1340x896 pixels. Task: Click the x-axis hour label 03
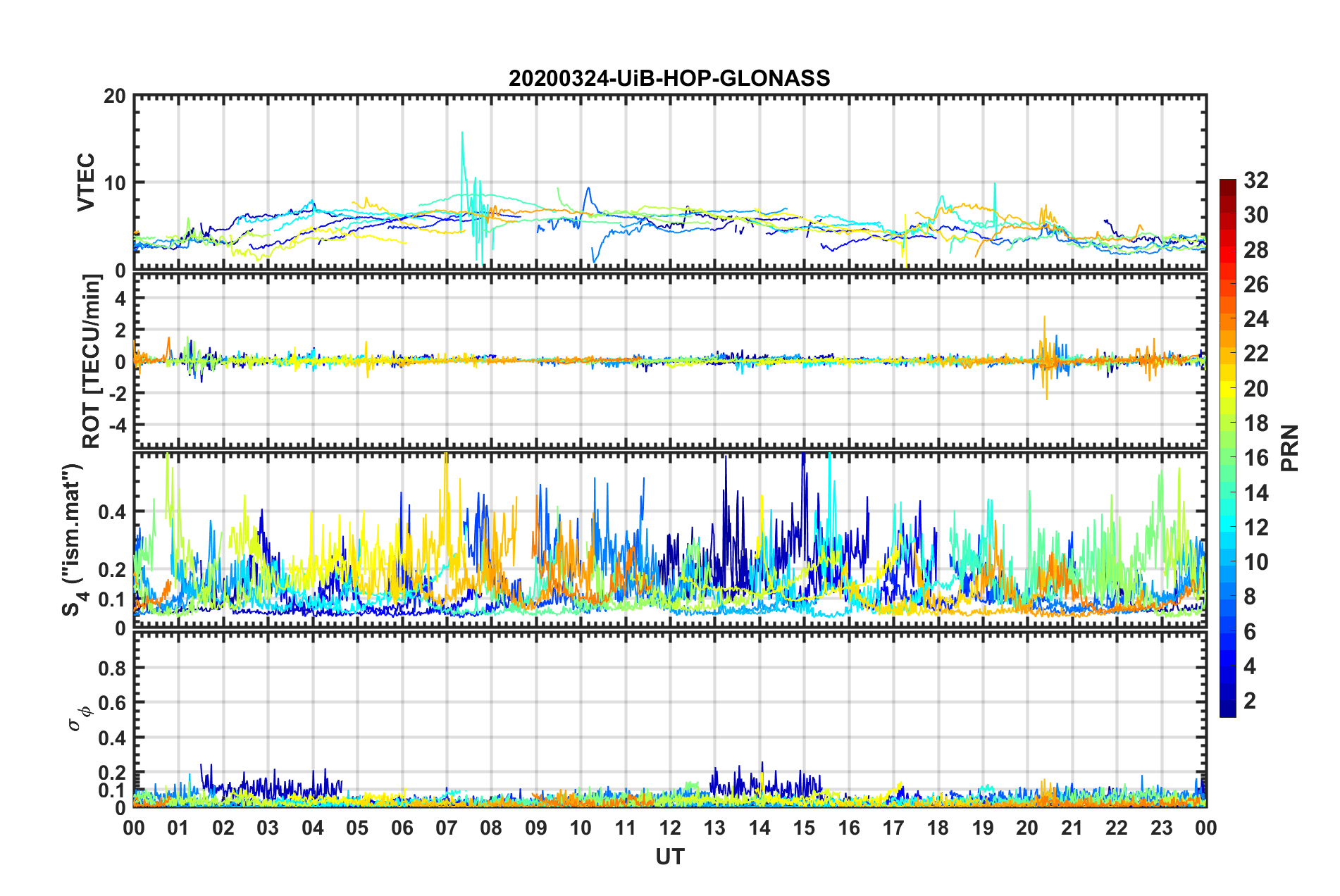268,828
